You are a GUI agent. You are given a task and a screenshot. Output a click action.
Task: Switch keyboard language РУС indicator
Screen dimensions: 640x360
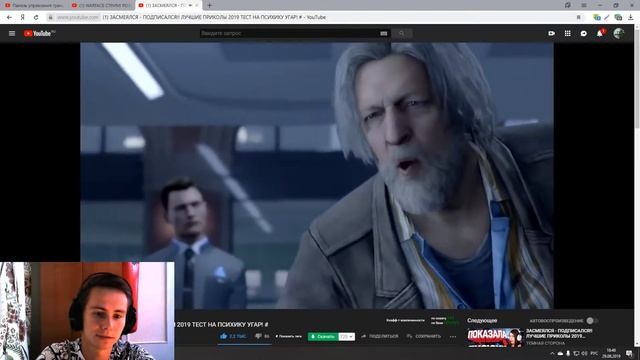[594, 353]
